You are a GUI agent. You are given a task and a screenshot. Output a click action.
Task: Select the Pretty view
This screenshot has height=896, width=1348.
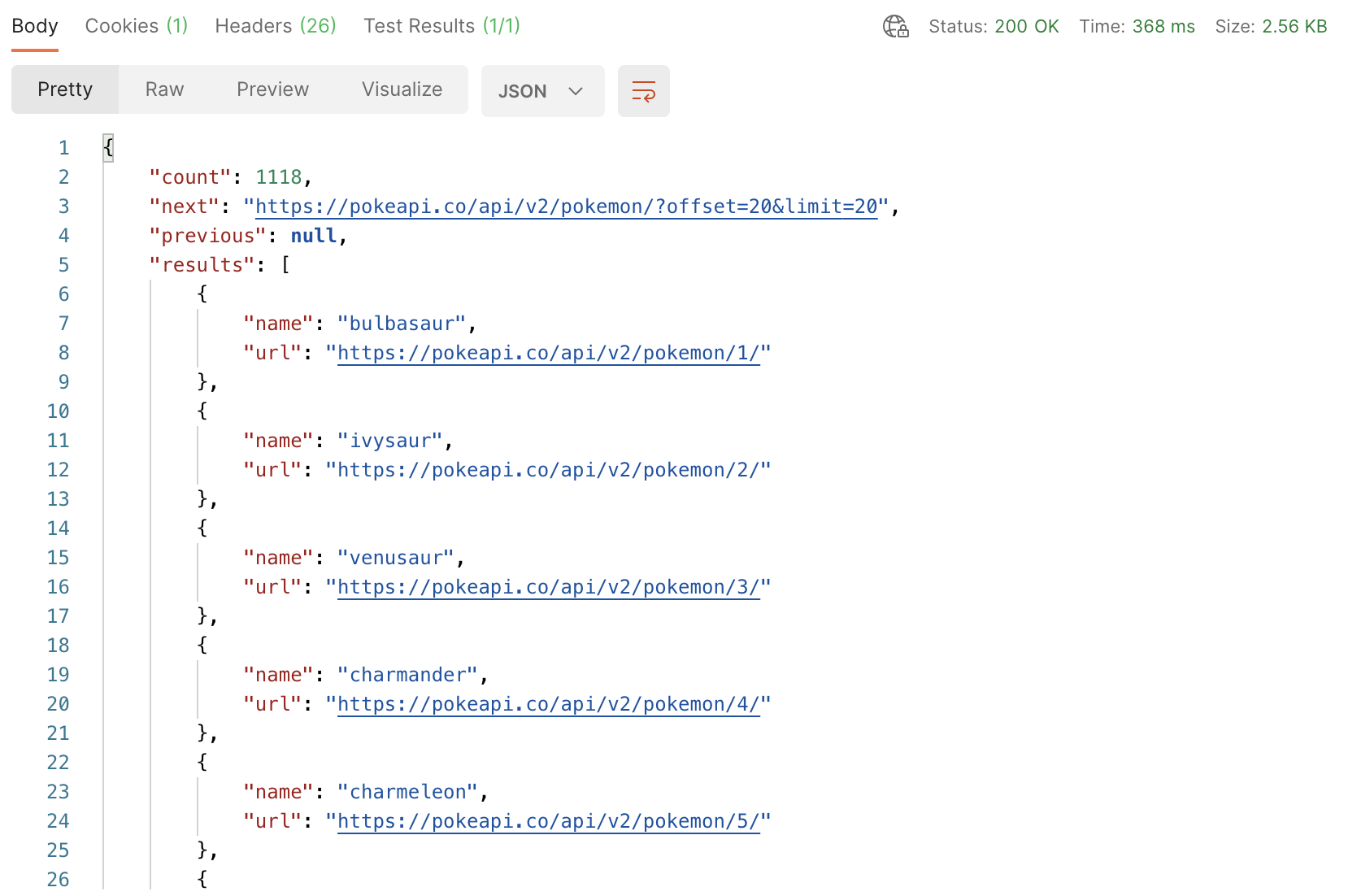pyautogui.click(x=65, y=89)
